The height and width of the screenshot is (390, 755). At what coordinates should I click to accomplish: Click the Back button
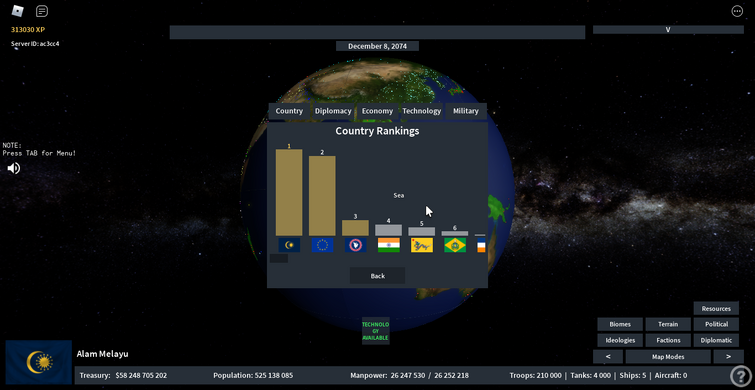tap(378, 276)
